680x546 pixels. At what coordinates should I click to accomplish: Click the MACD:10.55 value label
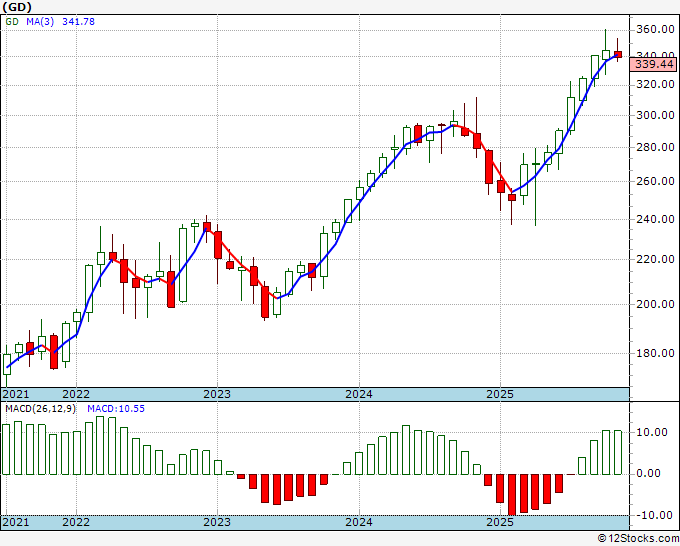(116, 409)
